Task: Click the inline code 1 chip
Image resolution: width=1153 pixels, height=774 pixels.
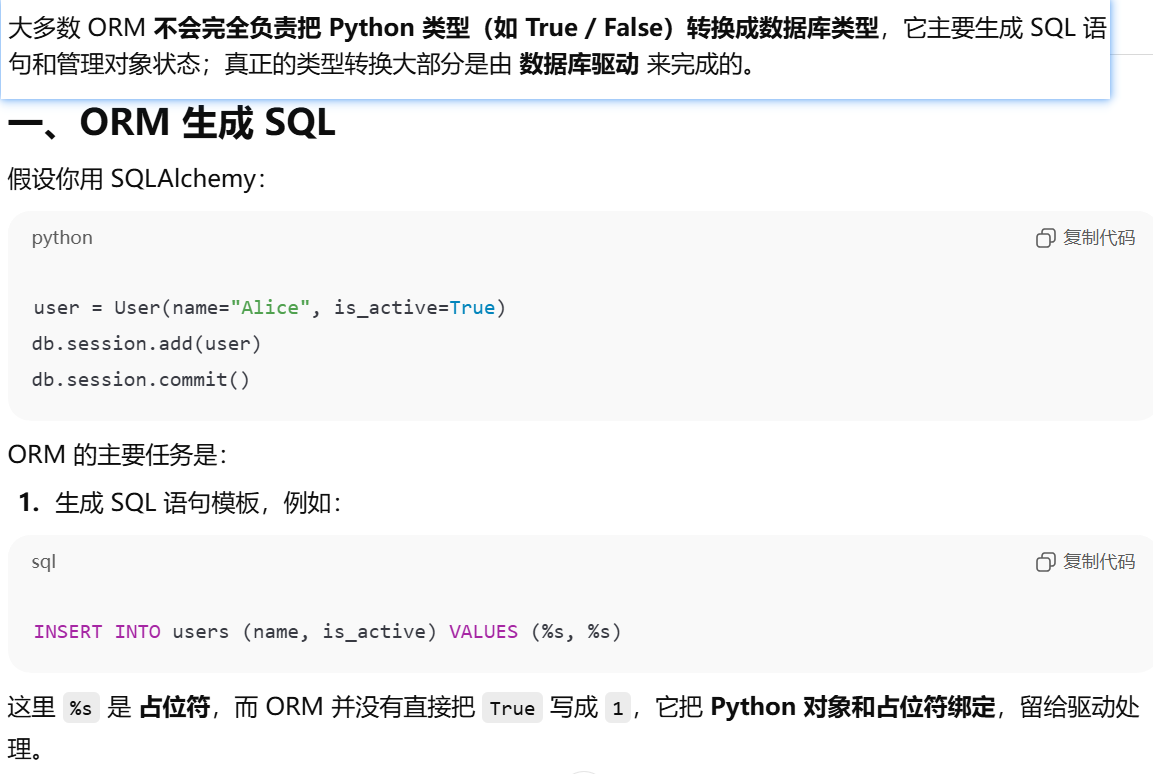Action: click(x=618, y=708)
